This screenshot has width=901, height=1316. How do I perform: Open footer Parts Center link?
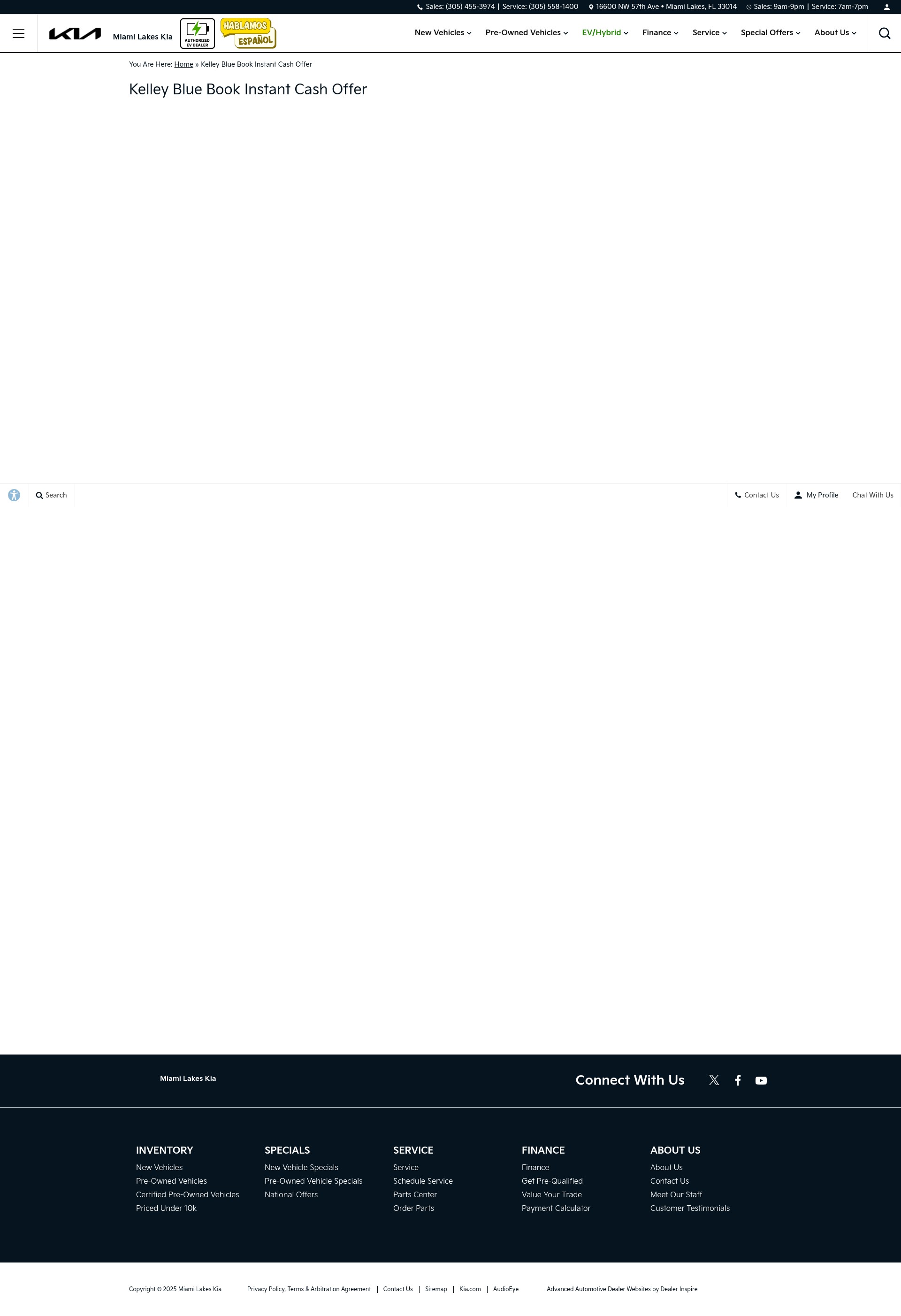(415, 1194)
